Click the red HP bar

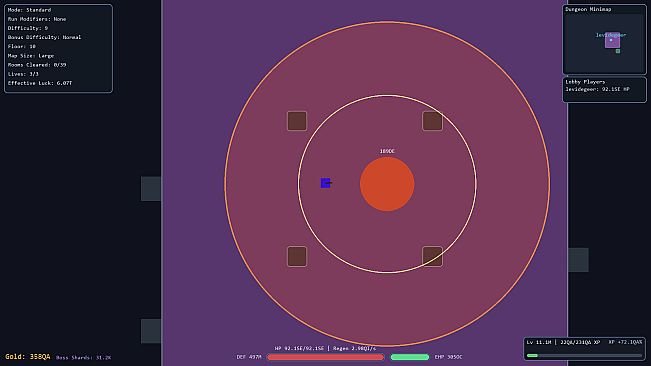pos(326,357)
